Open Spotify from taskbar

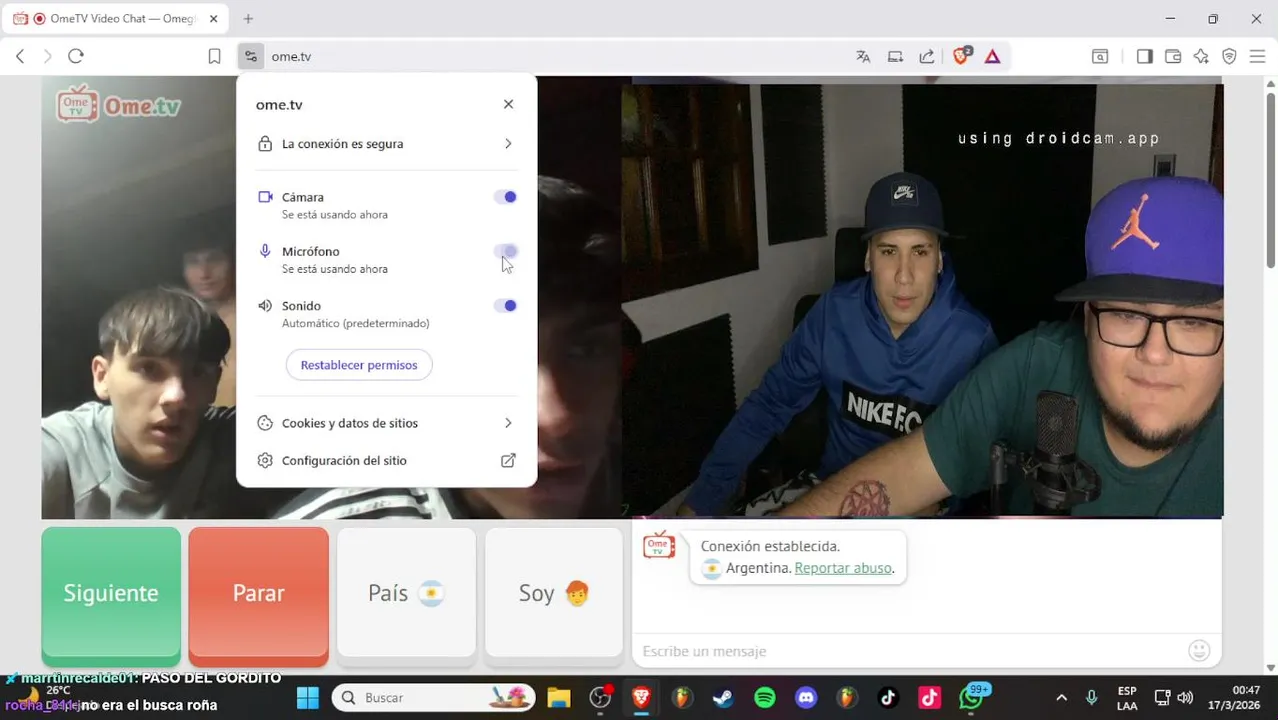coord(764,698)
